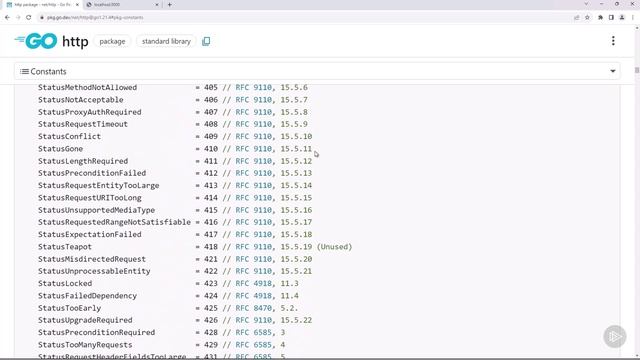The image size is (640, 360).
Task: Open the Constants outline list icon
Action: tap(24, 71)
